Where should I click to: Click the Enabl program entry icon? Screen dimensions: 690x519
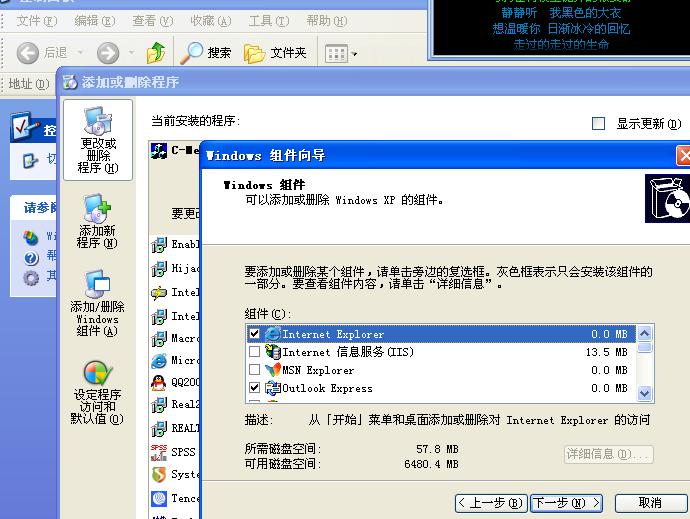click(159, 245)
